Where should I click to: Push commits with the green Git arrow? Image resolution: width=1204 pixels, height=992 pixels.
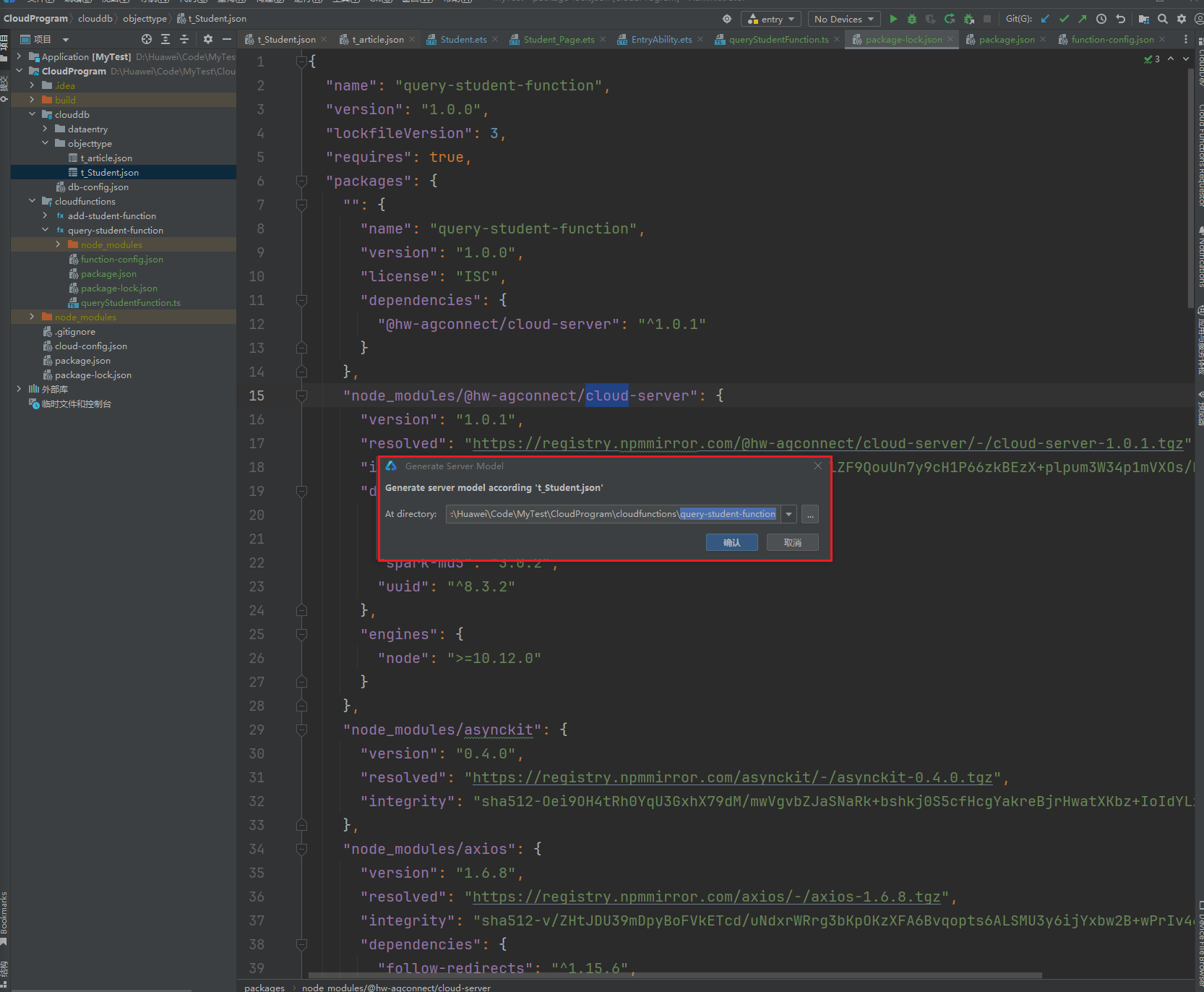tap(1082, 19)
